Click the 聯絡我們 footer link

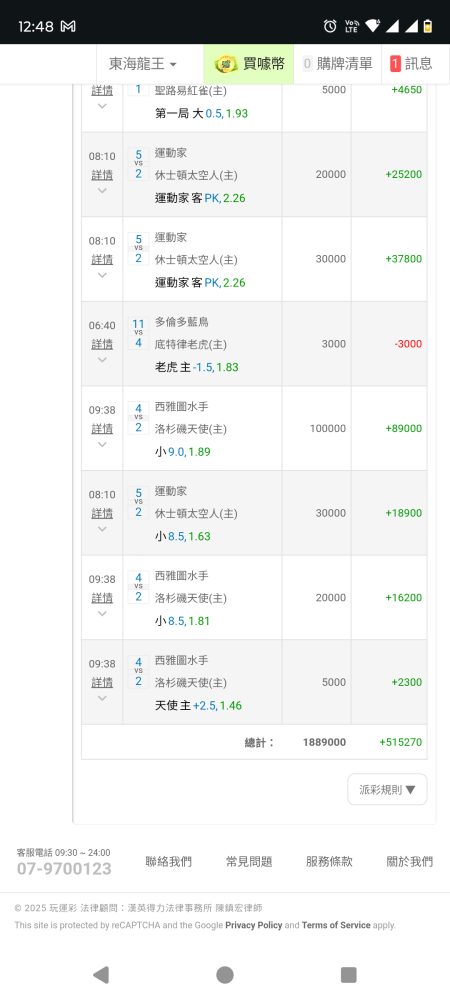coord(169,862)
